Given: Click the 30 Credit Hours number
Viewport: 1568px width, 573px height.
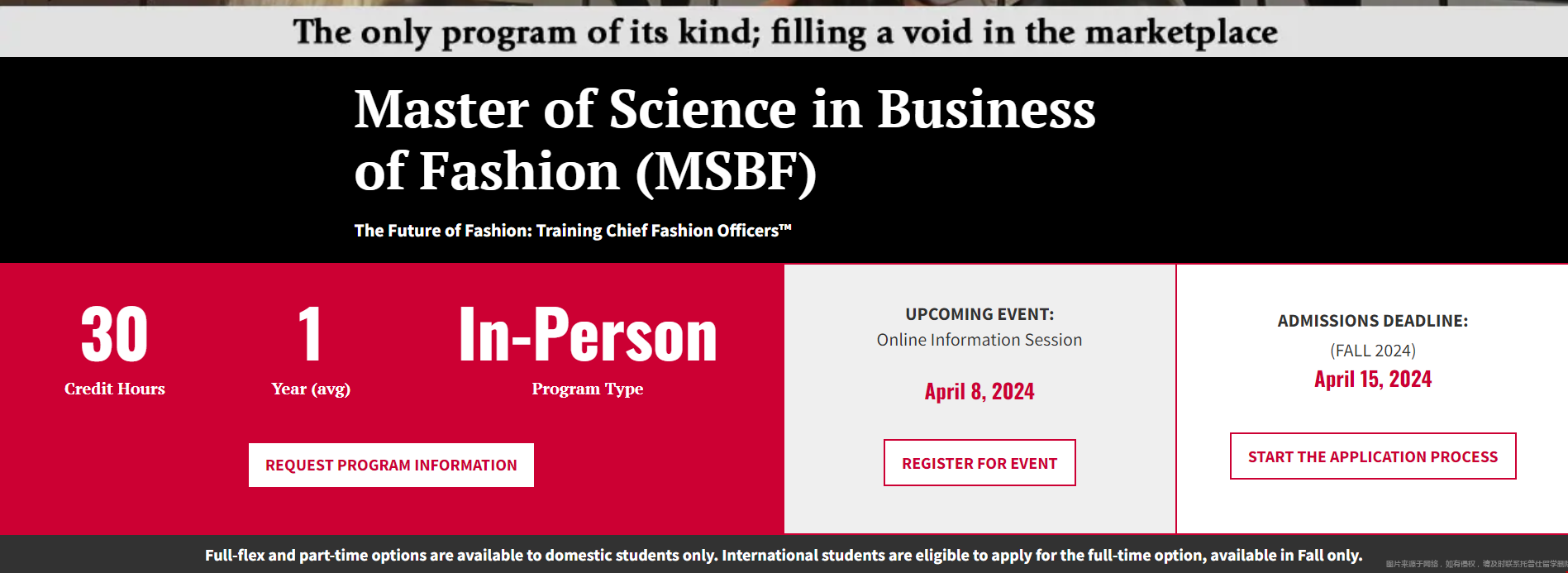Looking at the screenshot, I should pos(115,334).
